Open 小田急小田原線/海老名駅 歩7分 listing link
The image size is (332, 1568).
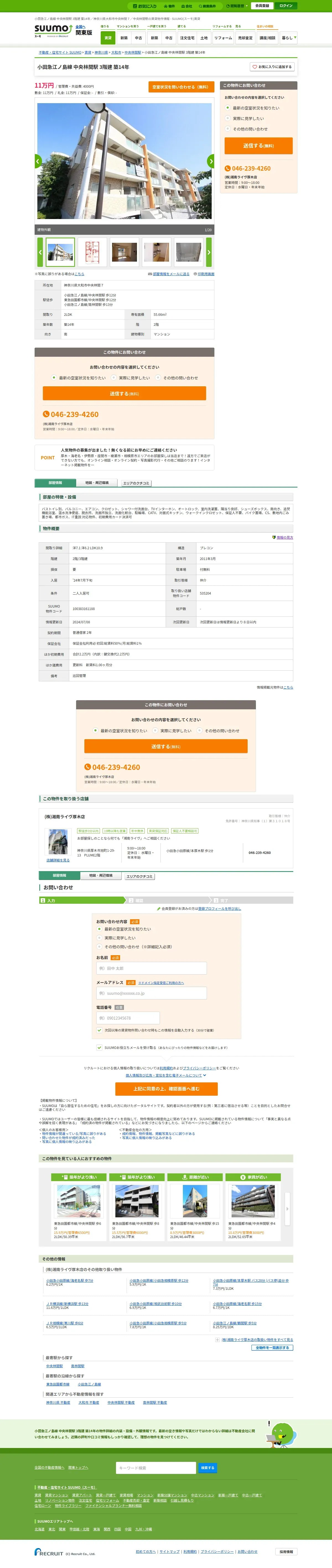pos(69,1281)
